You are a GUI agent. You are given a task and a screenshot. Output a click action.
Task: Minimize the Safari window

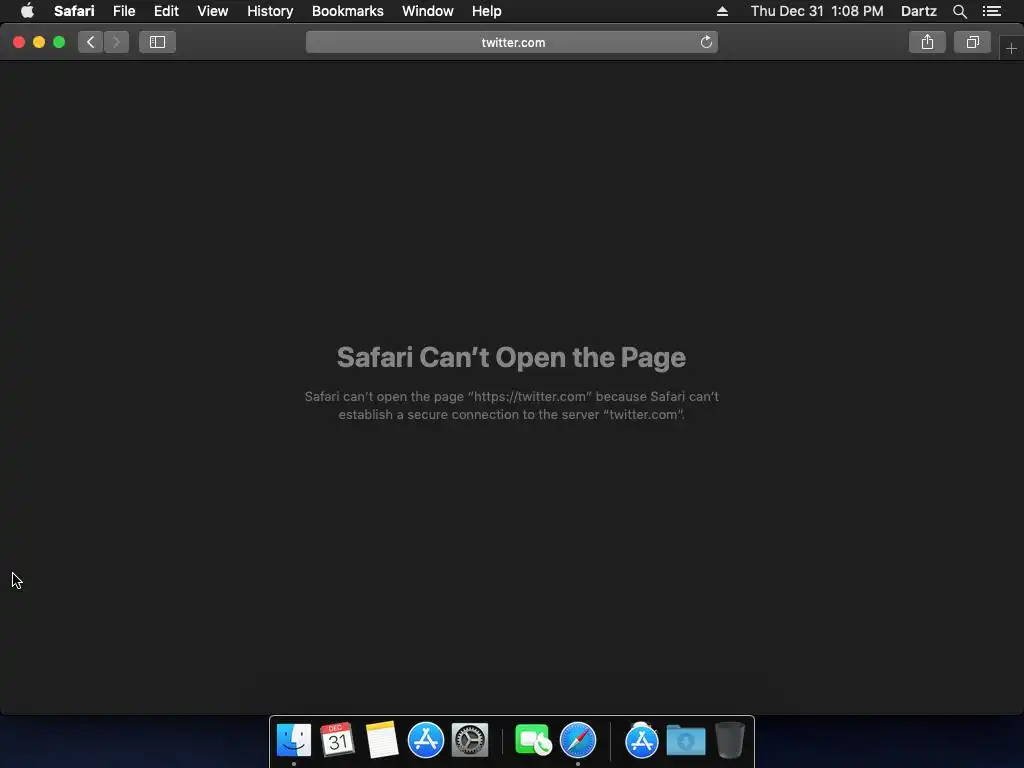[x=39, y=42]
